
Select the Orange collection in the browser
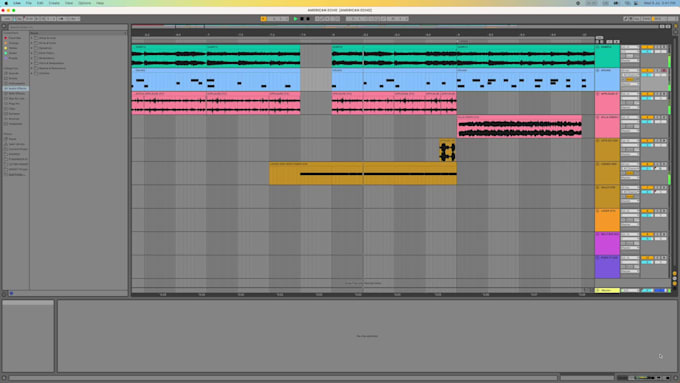point(13,43)
